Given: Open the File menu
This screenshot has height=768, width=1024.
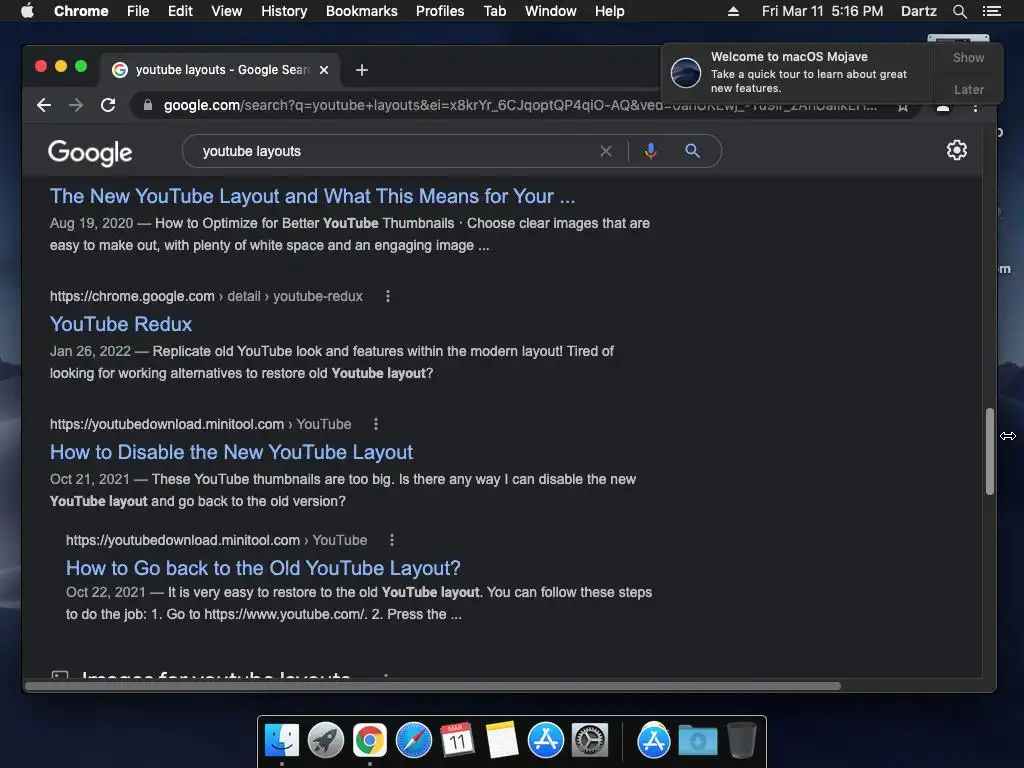Looking at the screenshot, I should pyautogui.click(x=138, y=11).
